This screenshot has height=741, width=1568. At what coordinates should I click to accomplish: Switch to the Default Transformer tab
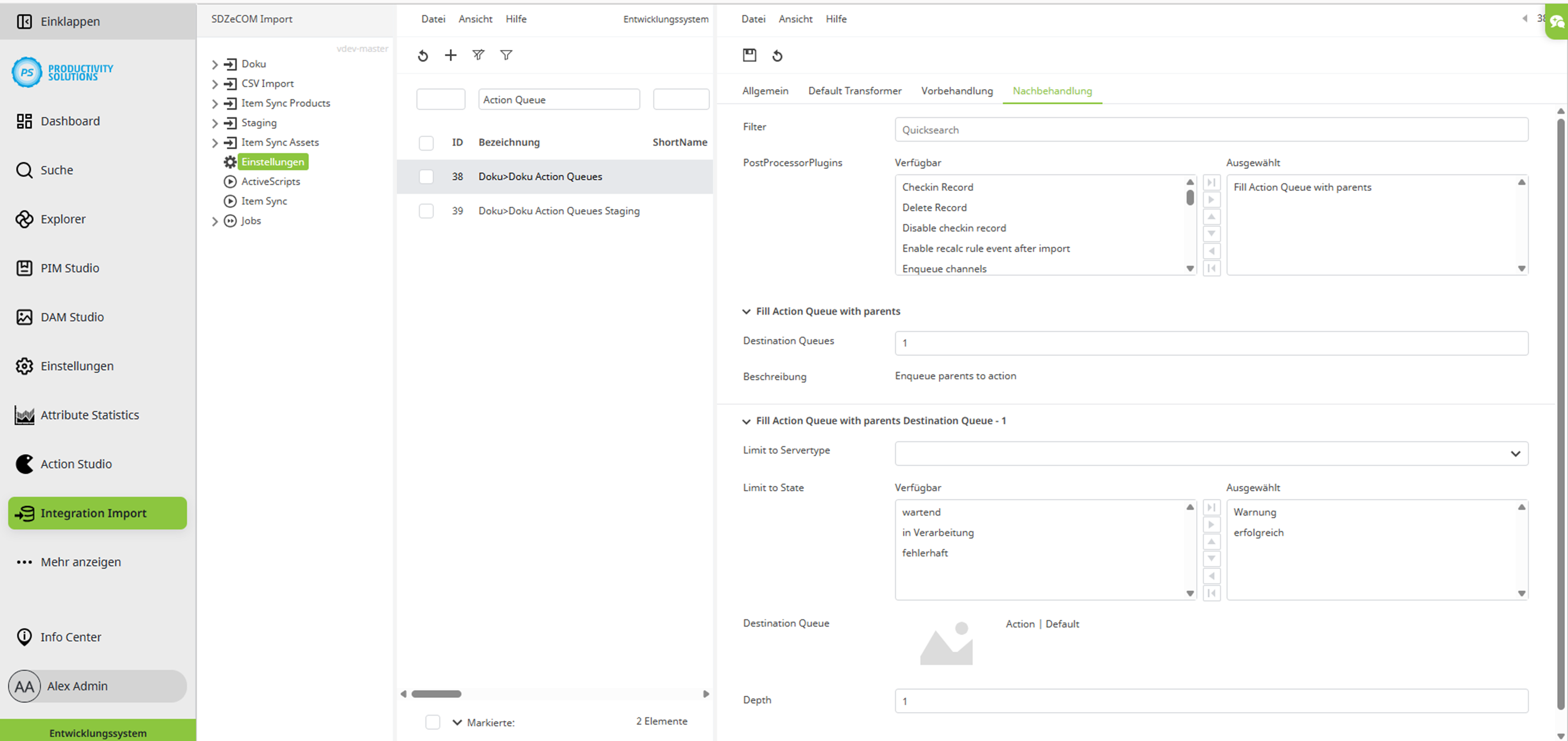(855, 90)
